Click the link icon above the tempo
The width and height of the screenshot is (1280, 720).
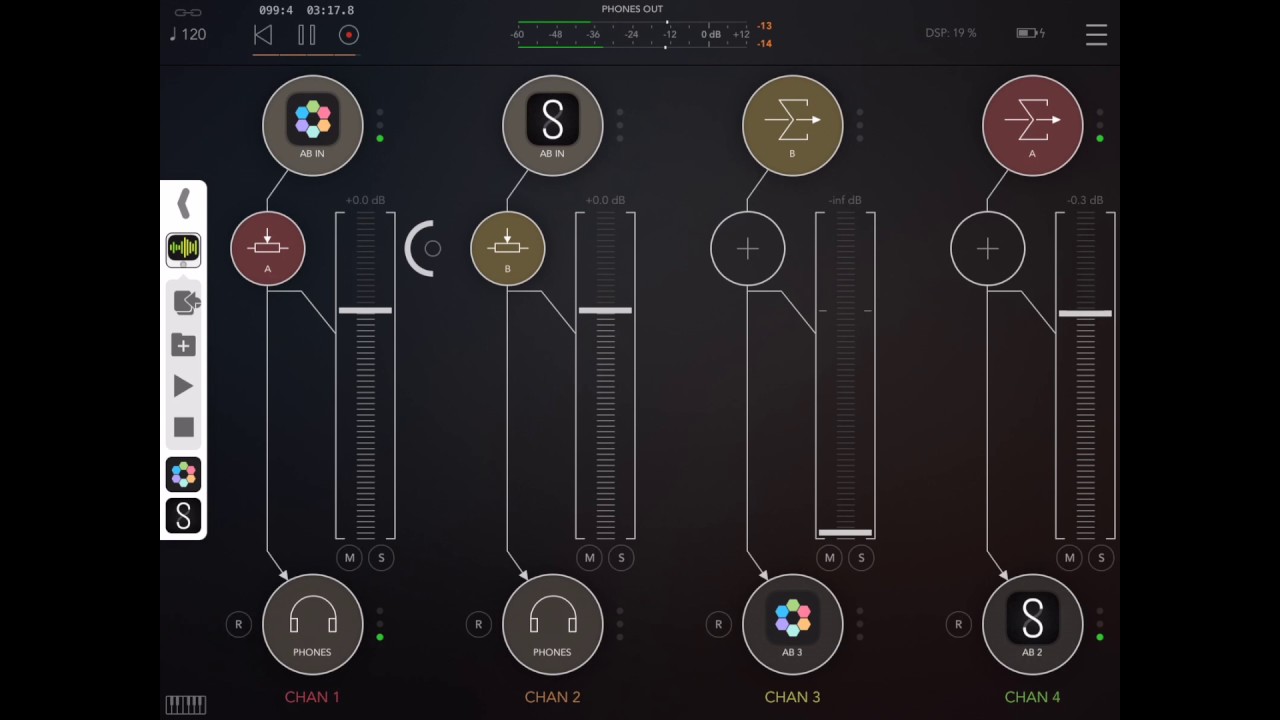coord(187,12)
